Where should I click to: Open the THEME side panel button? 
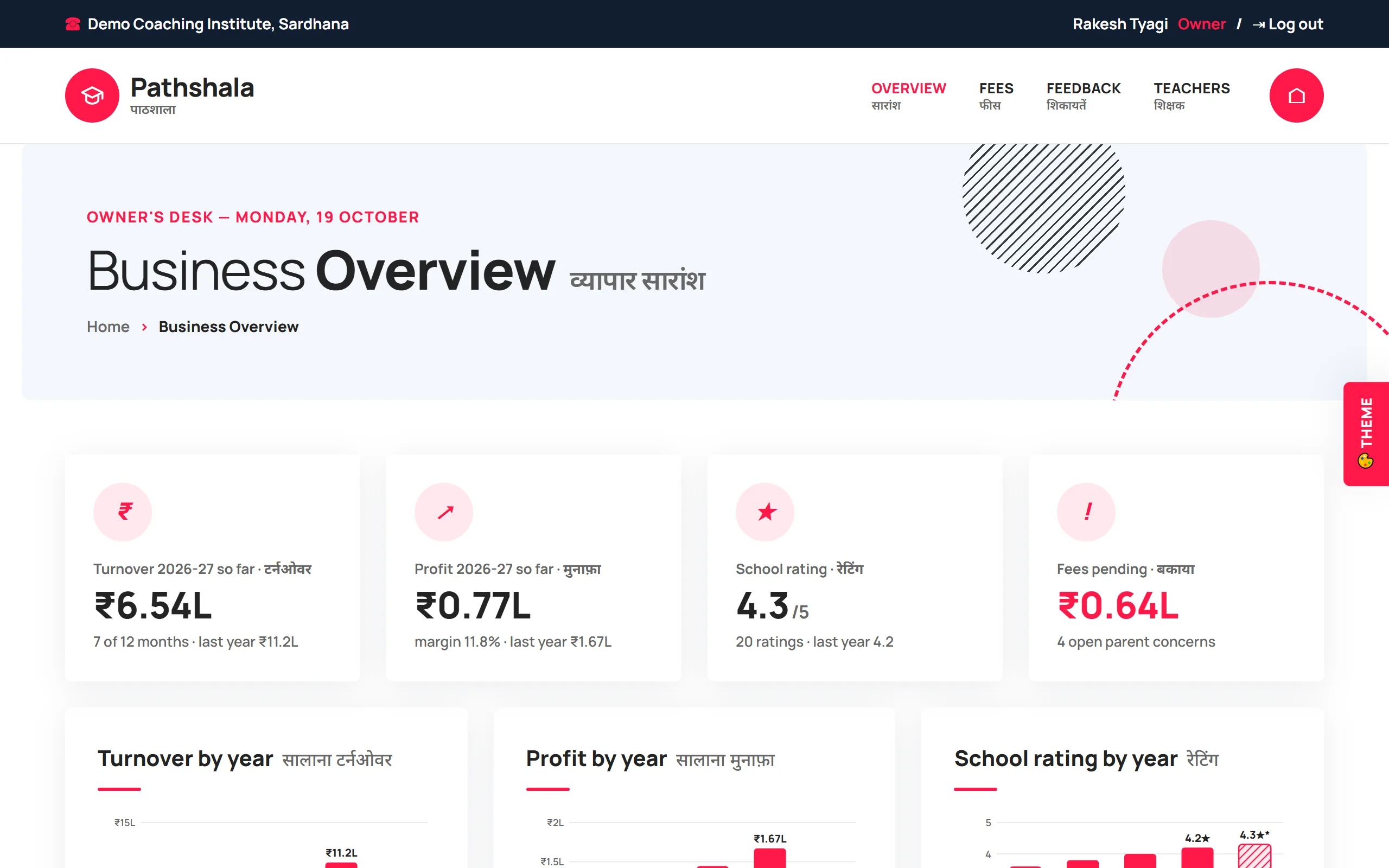tap(1366, 433)
